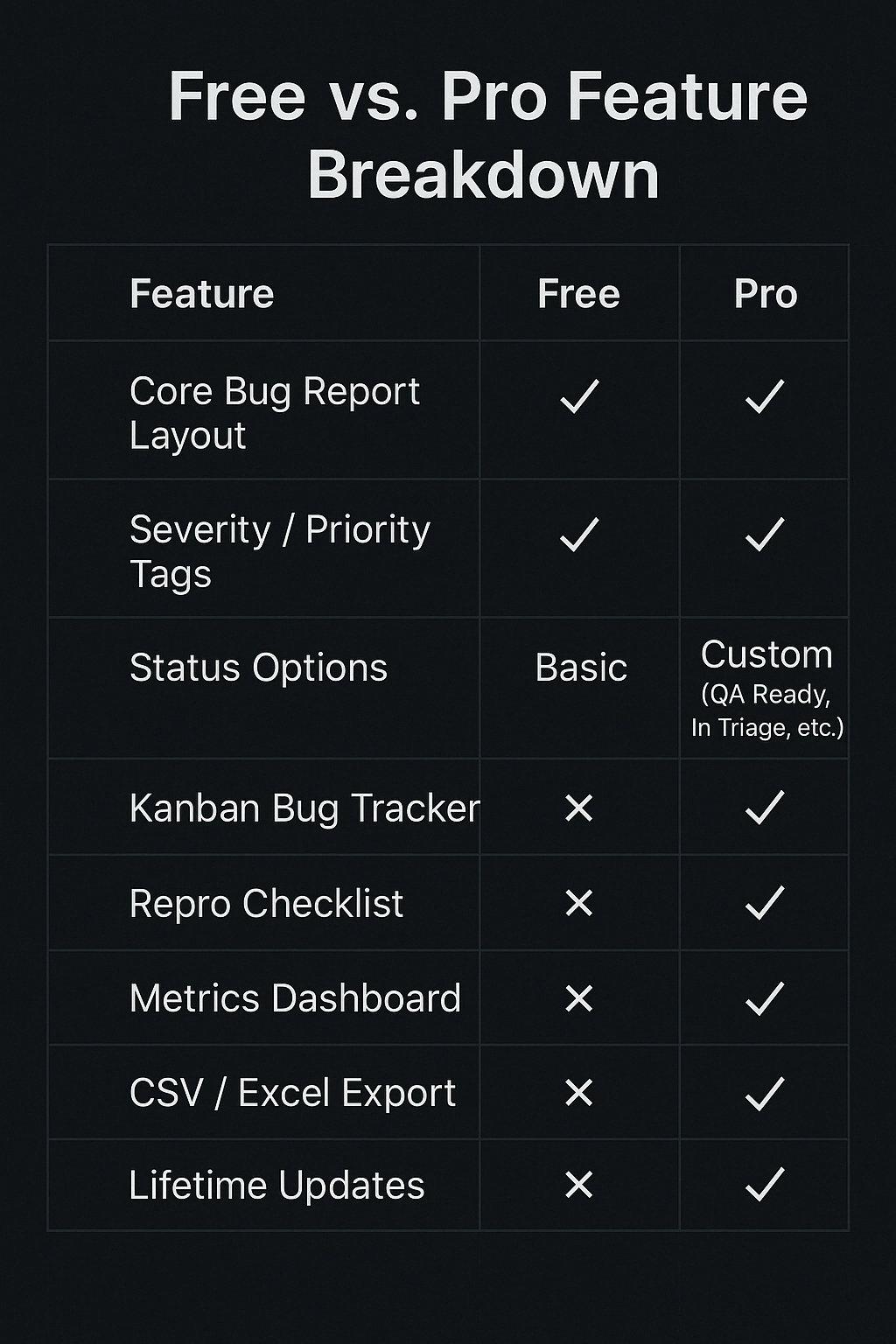896x1344 pixels.
Task: Click the Pro checkmark for Lifetime Updates
Action: tap(765, 1186)
